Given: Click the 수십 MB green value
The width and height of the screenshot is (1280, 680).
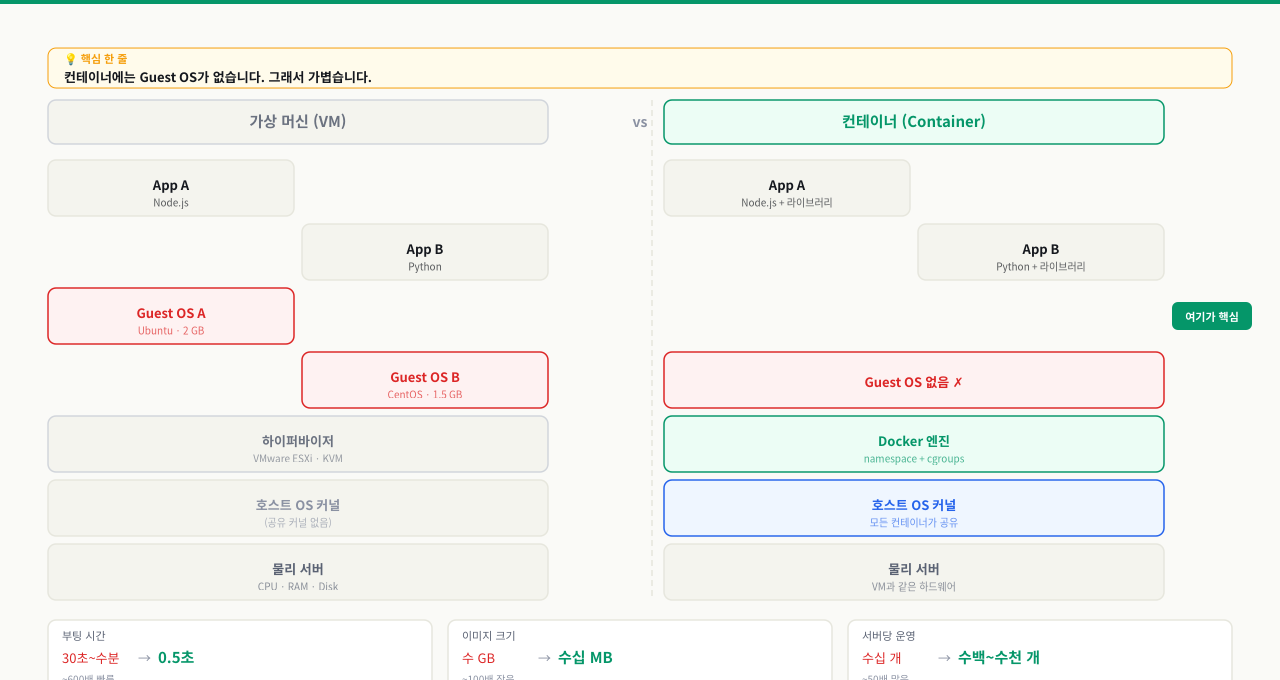Looking at the screenshot, I should (x=585, y=657).
